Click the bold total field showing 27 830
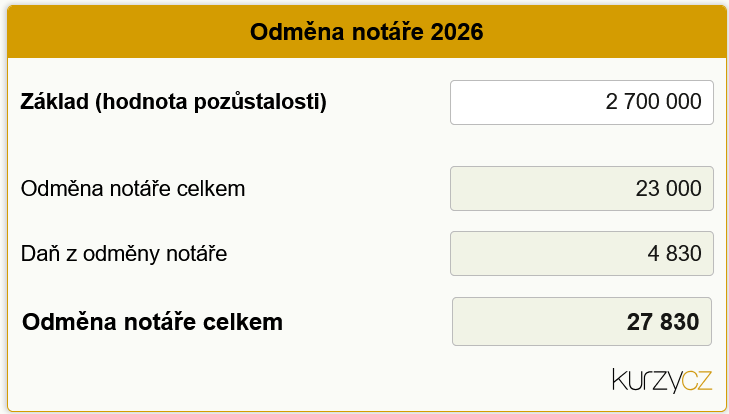Screen dimensions: 729x414 pyautogui.click(x=582, y=322)
